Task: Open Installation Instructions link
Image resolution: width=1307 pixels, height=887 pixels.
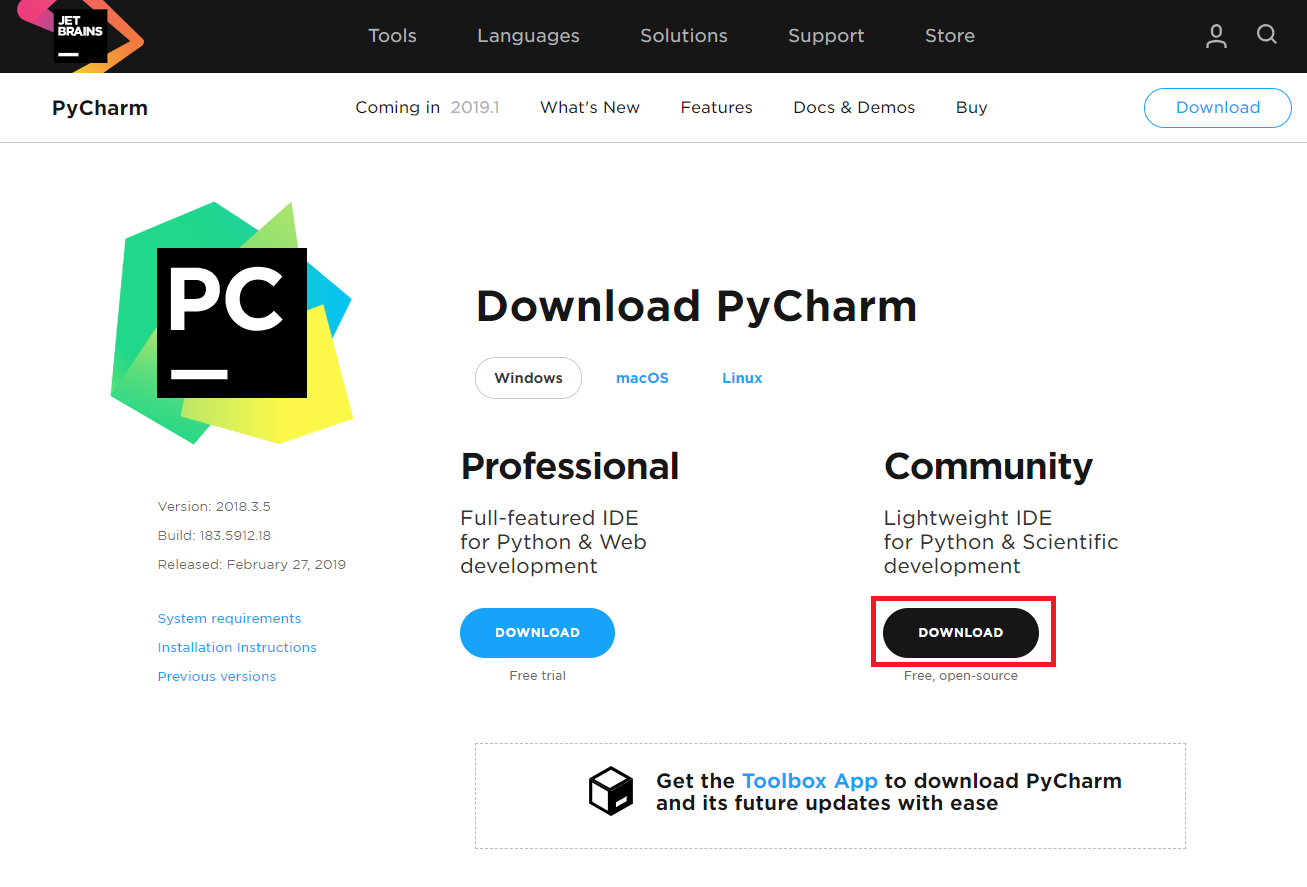Action: 237,648
